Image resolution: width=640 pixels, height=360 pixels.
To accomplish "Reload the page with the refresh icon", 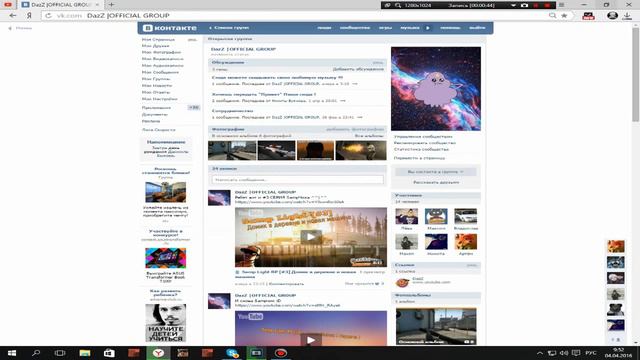I will coord(48,16).
